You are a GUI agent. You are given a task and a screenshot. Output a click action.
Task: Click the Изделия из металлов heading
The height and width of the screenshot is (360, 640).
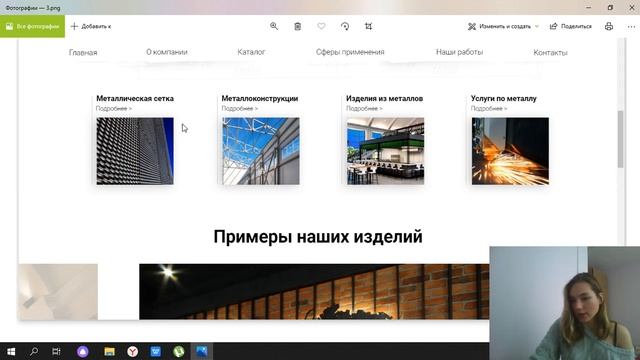pyautogui.click(x=384, y=98)
